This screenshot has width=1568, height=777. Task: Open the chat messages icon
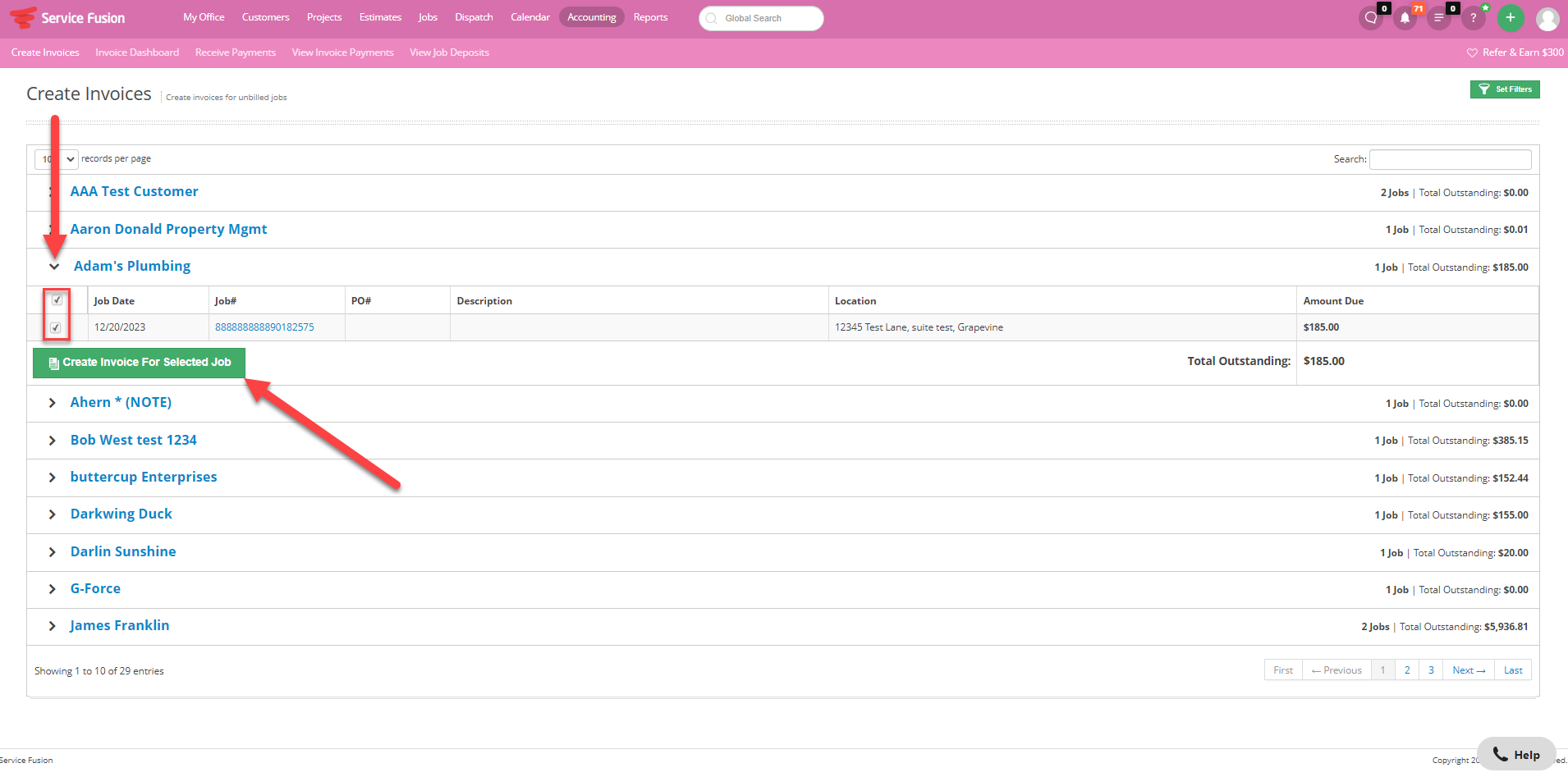click(1371, 18)
